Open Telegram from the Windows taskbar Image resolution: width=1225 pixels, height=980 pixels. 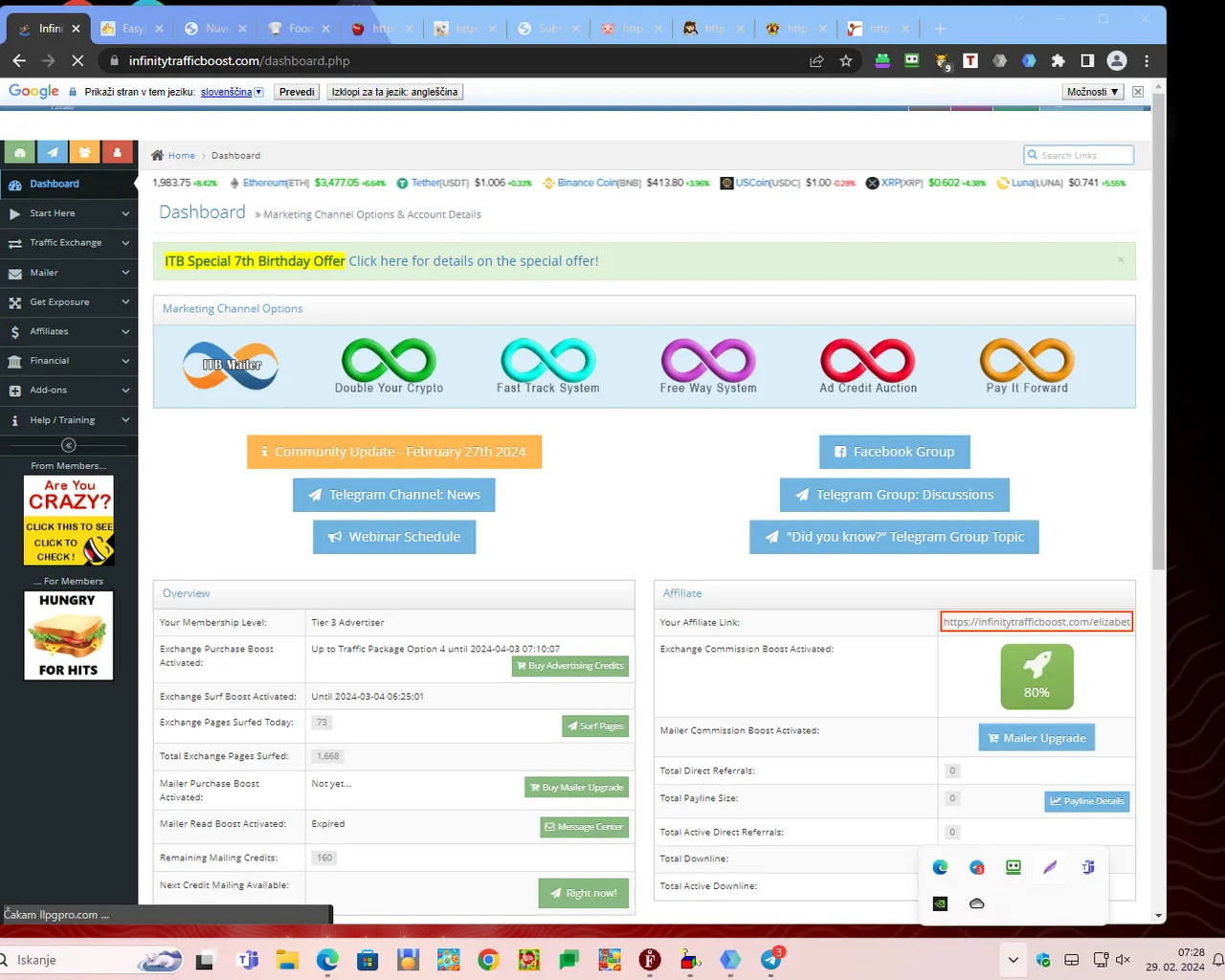[771, 959]
